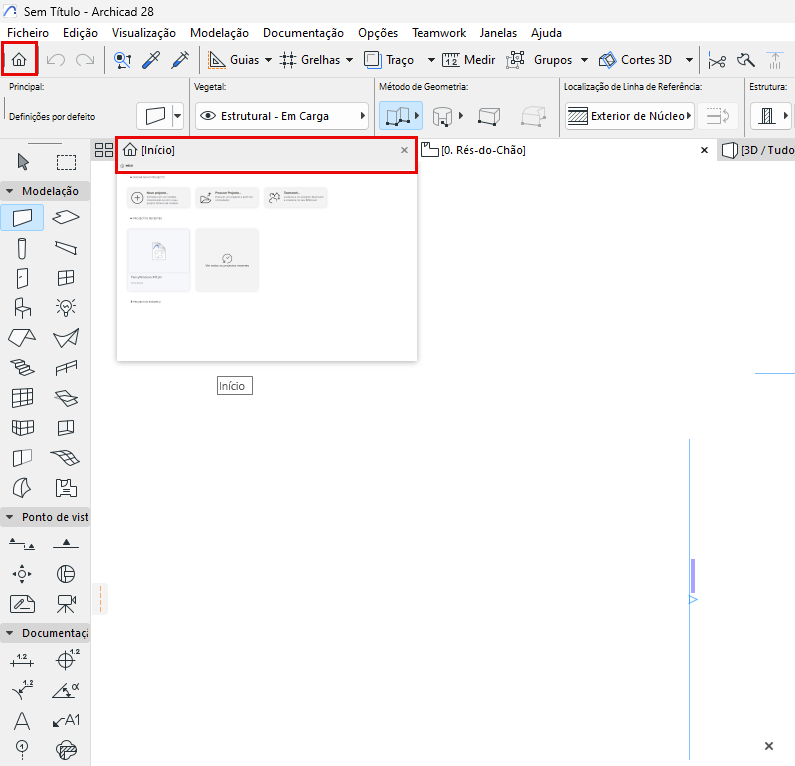Select the trapezoid wall geometry method
795x766 pixels.
[x=489, y=116]
